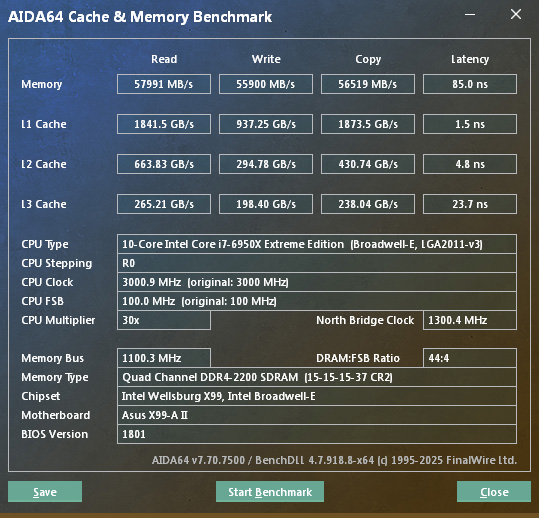Select Memory Write value 55900 MB/s

point(266,84)
